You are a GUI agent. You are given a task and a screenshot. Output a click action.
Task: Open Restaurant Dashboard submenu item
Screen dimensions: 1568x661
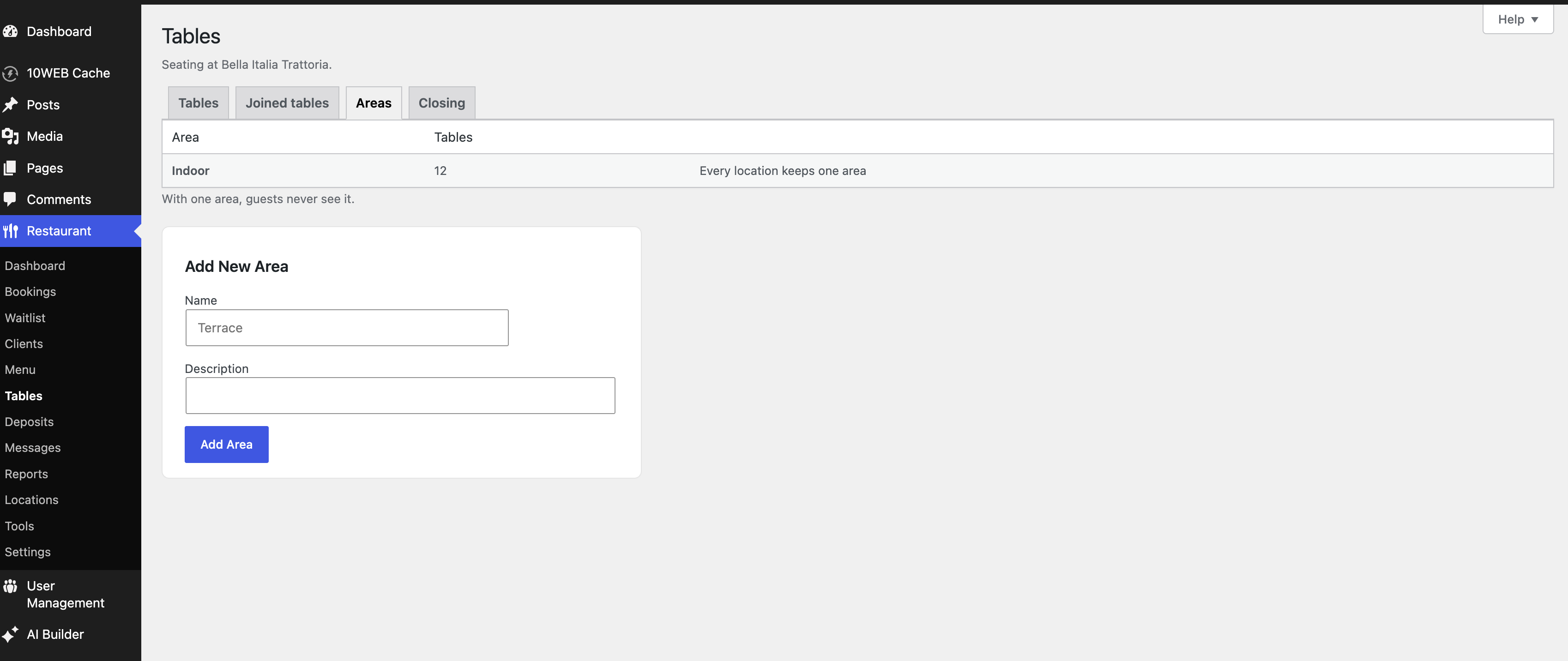pyautogui.click(x=35, y=266)
